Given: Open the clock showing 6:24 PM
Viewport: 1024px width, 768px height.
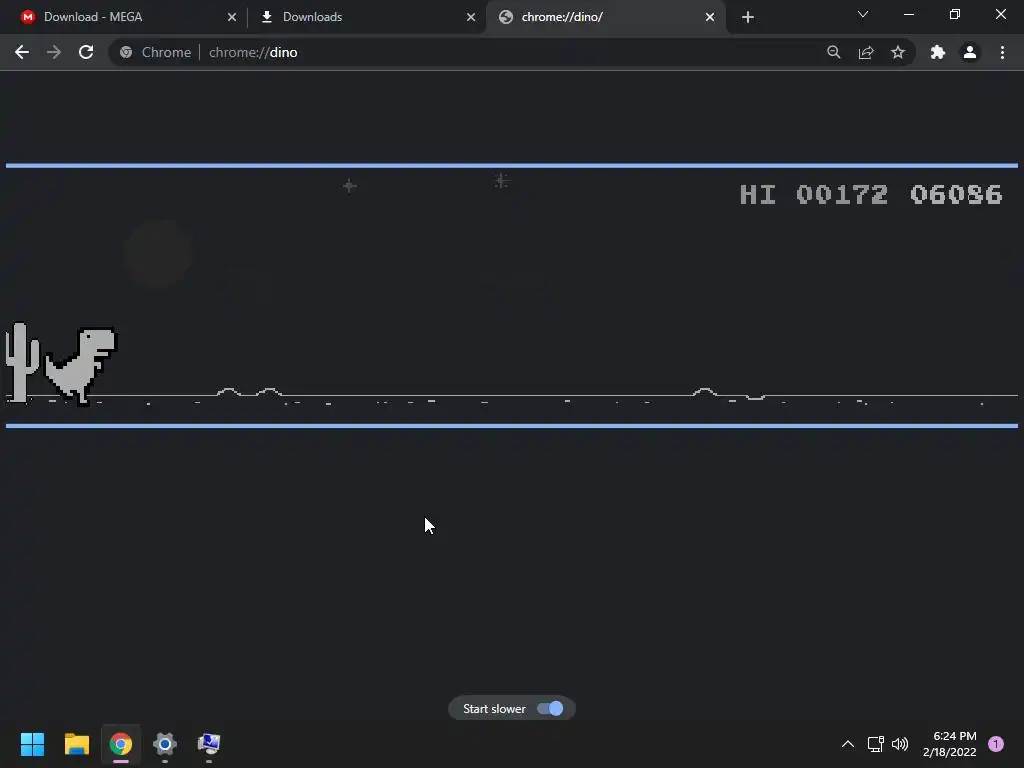Looking at the screenshot, I should [x=950, y=744].
